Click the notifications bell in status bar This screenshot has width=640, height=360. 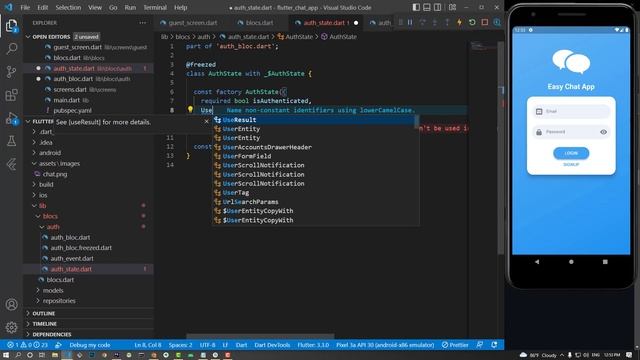(x=494, y=345)
